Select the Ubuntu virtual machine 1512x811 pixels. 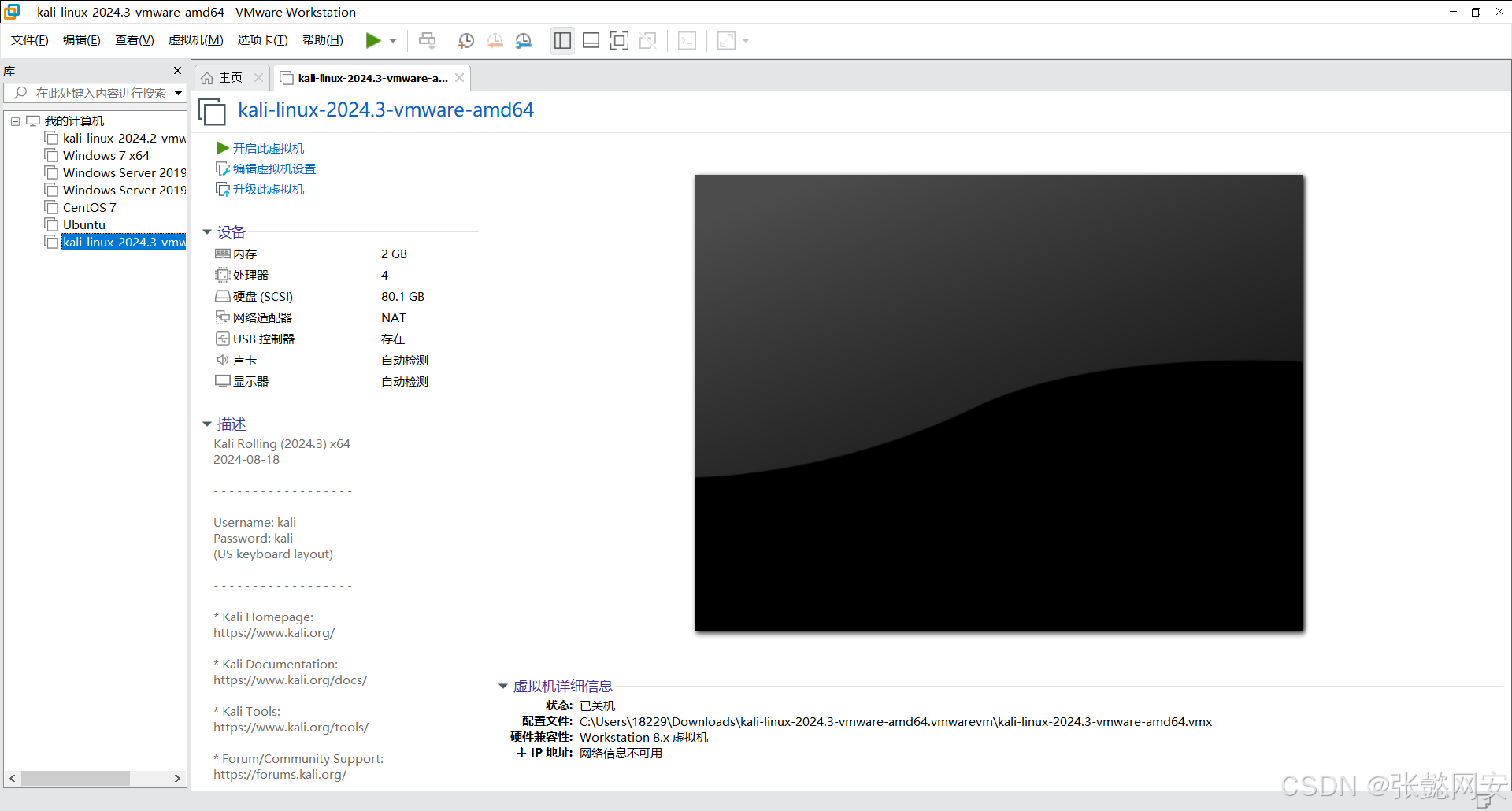coord(84,225)
